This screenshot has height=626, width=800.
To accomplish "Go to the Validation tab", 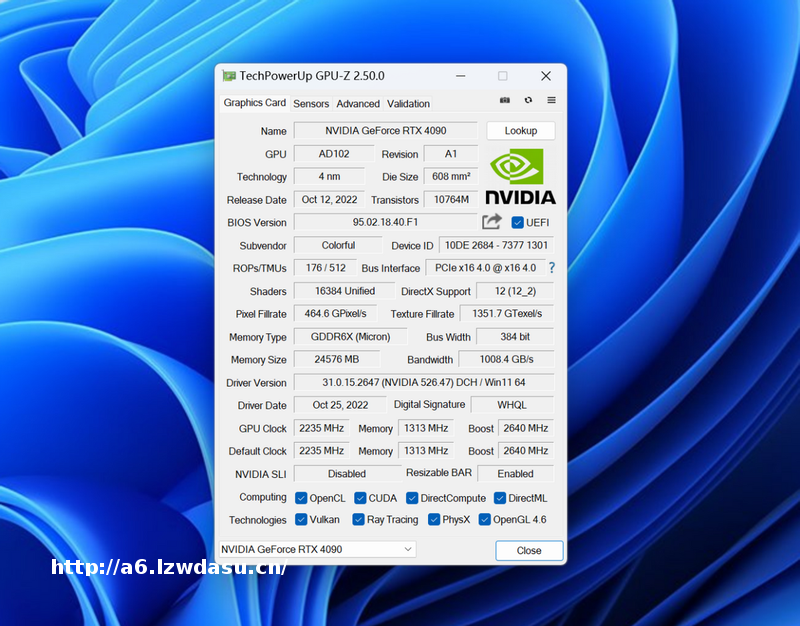I will 408,104.
